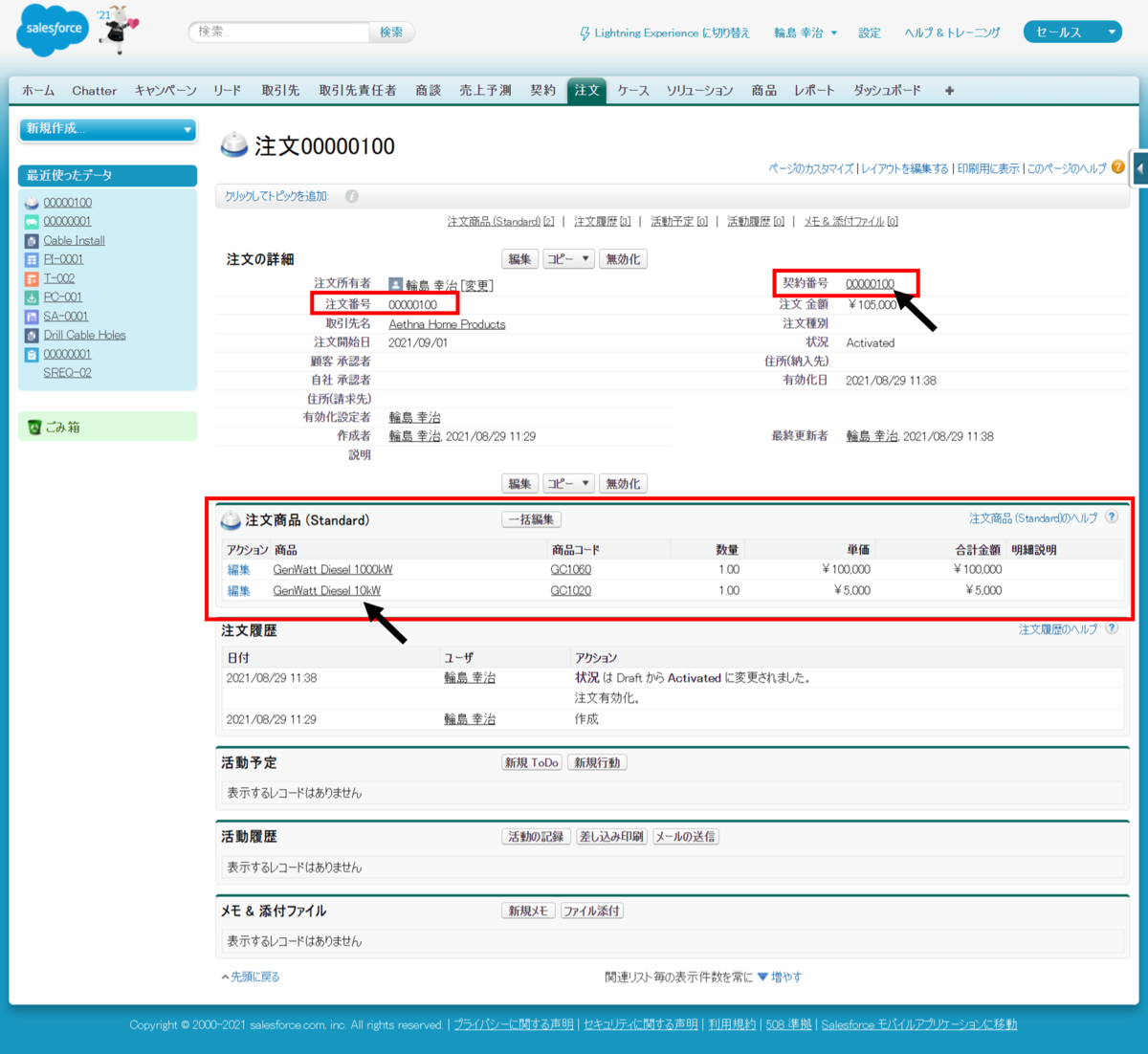Click the lightning icon beside Lightning Experience
Image resolution: width=1148 pixels, height=1054 pixels.
(x=585, y=33)
